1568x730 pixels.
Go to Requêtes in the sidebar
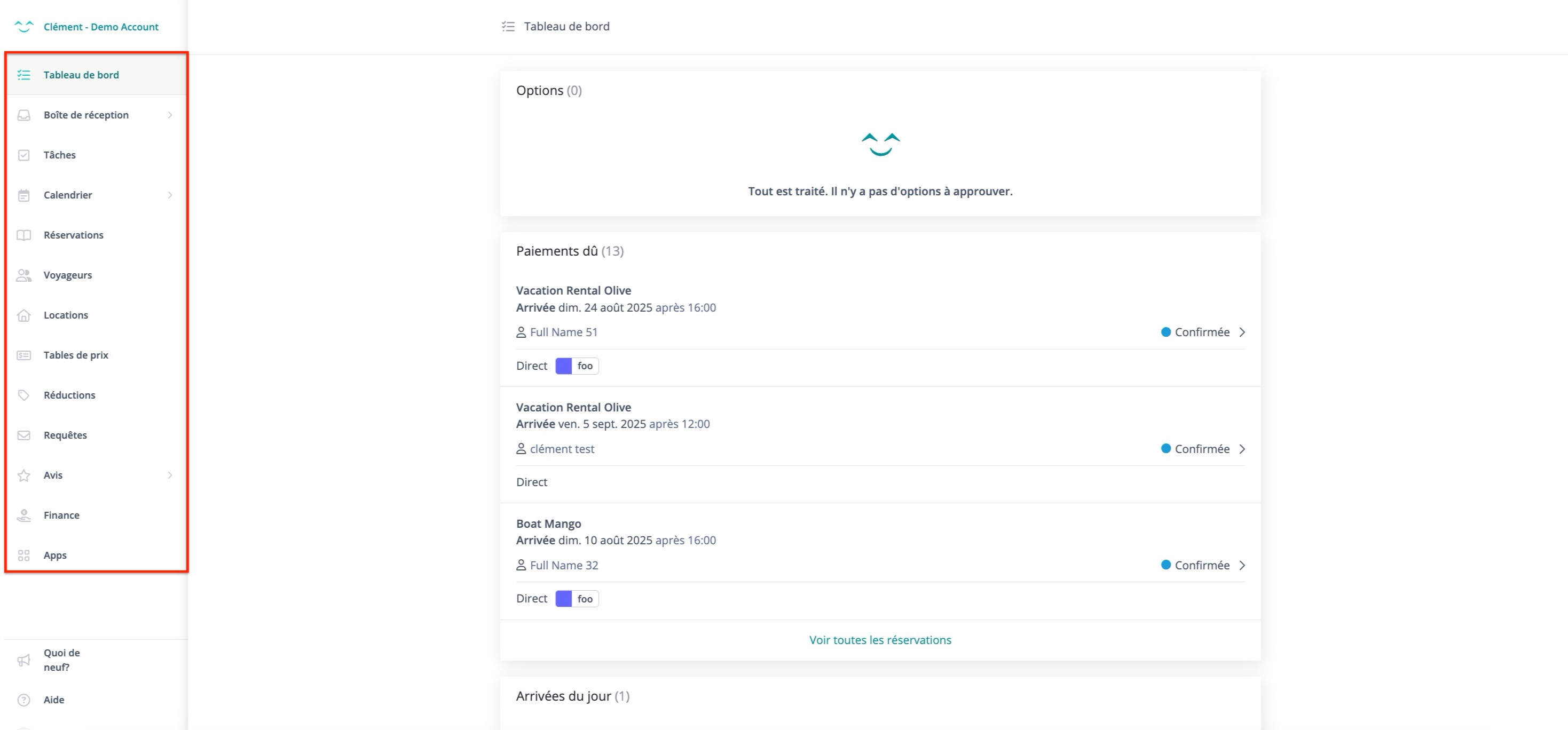(x=65, y=435)
